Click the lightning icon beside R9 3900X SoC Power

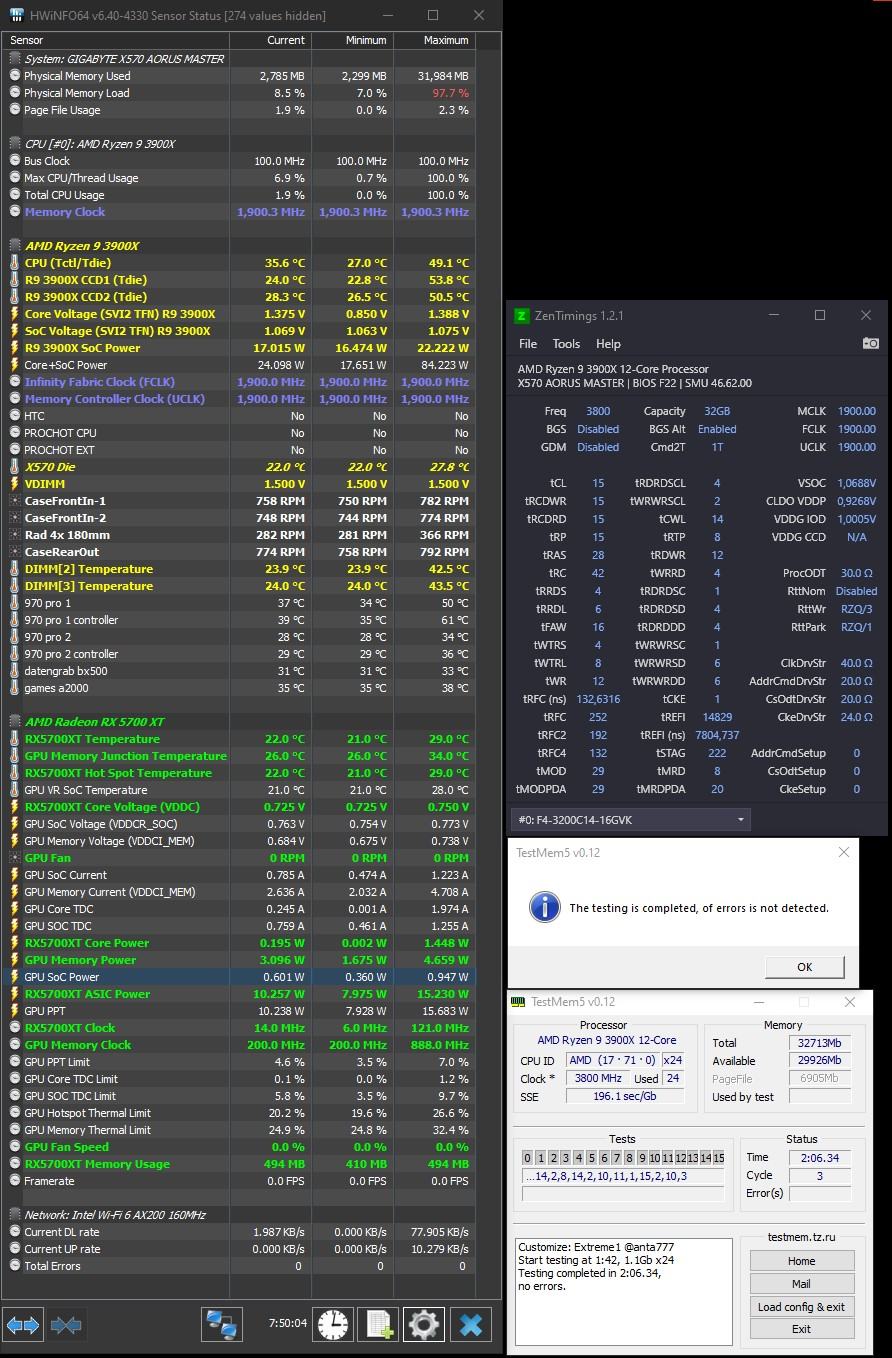[14, 348]
